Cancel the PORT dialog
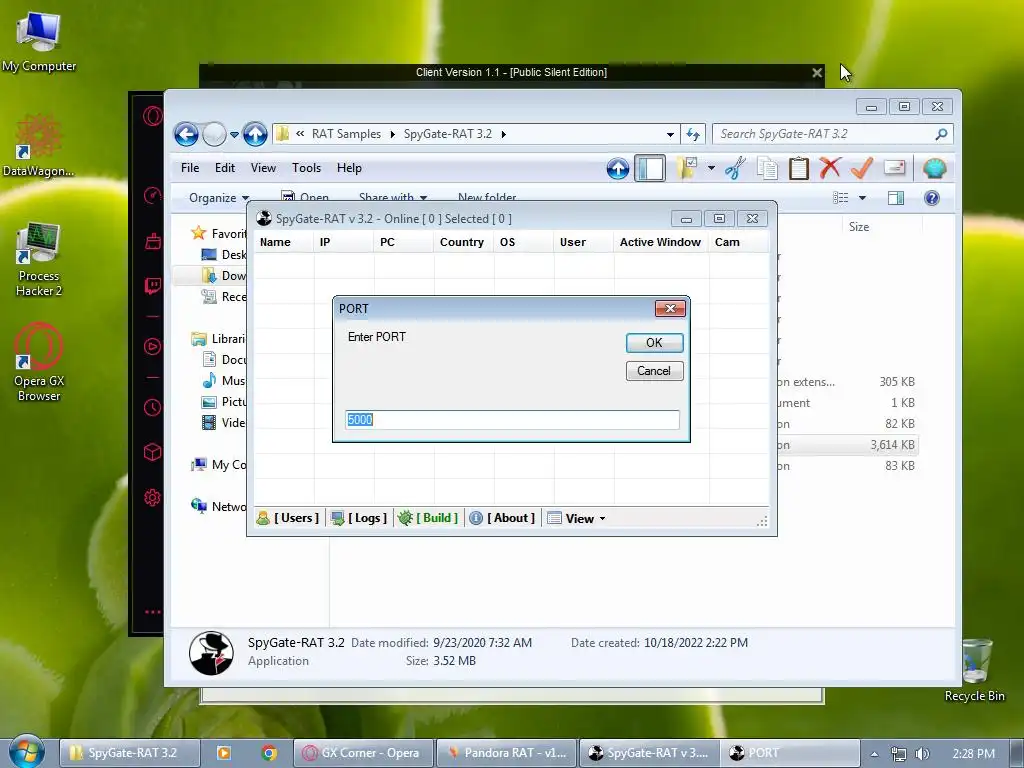1024x768 pixels. click(x=654, y=371)
